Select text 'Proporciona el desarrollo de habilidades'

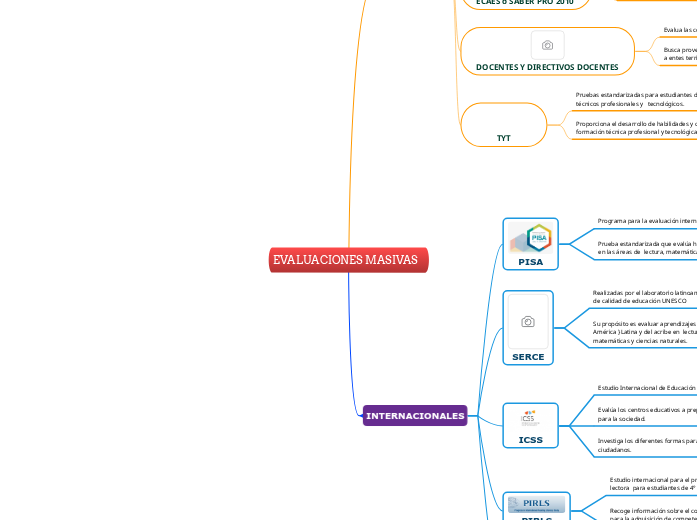point(635,124)
